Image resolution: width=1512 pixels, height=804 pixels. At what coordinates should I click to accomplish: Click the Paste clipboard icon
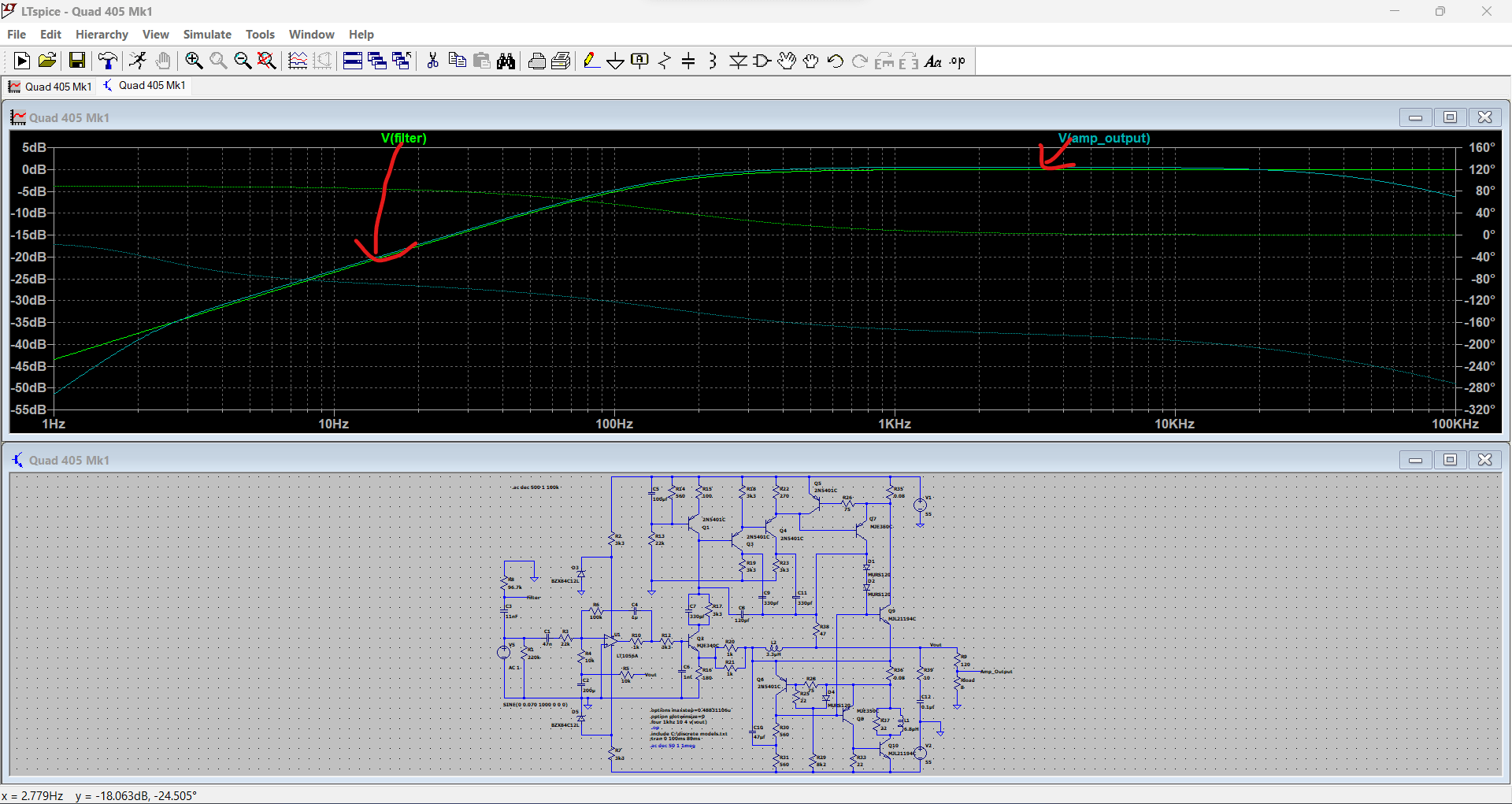point(482,61)
